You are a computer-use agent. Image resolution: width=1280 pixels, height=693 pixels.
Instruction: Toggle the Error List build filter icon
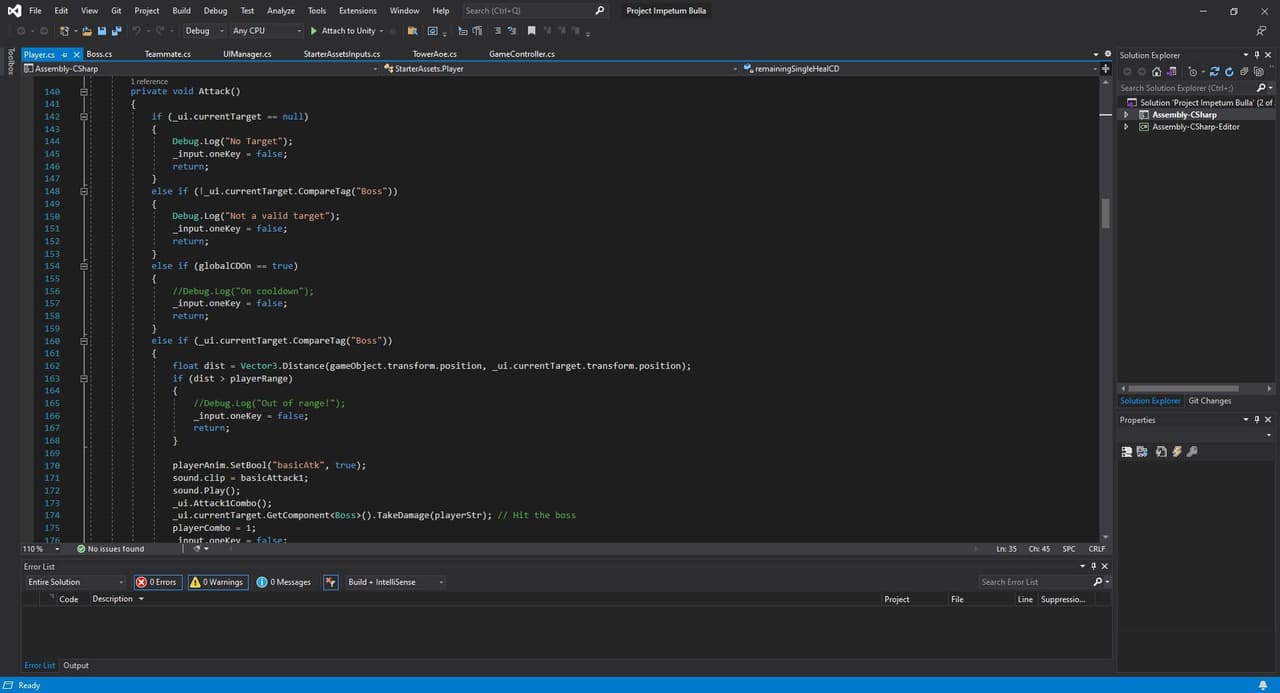[x=331, y=582]
